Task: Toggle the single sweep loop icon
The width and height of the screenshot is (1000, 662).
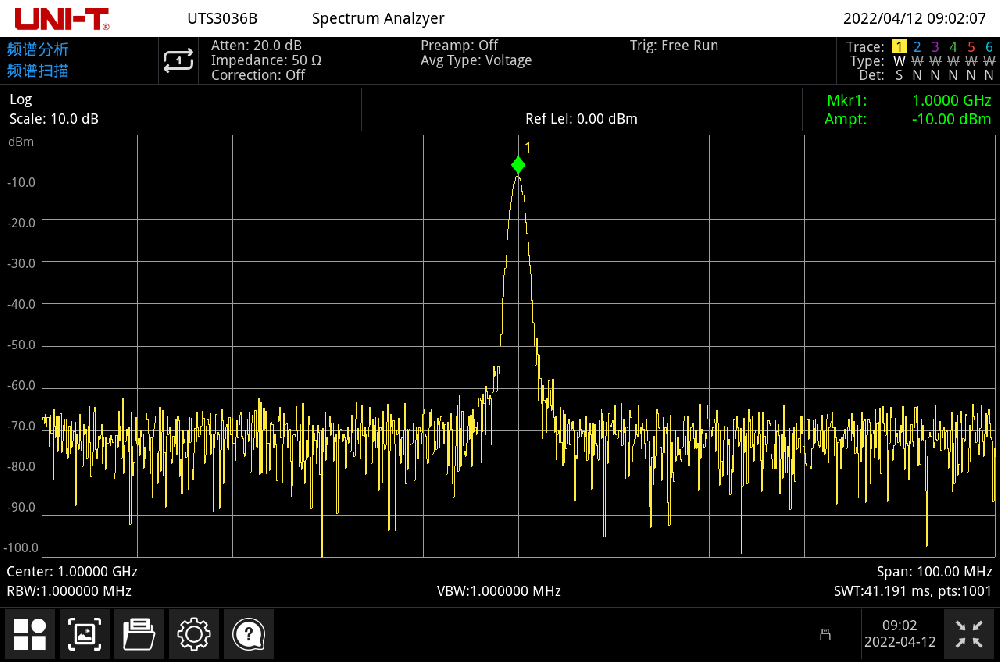Action: (178, 61)
